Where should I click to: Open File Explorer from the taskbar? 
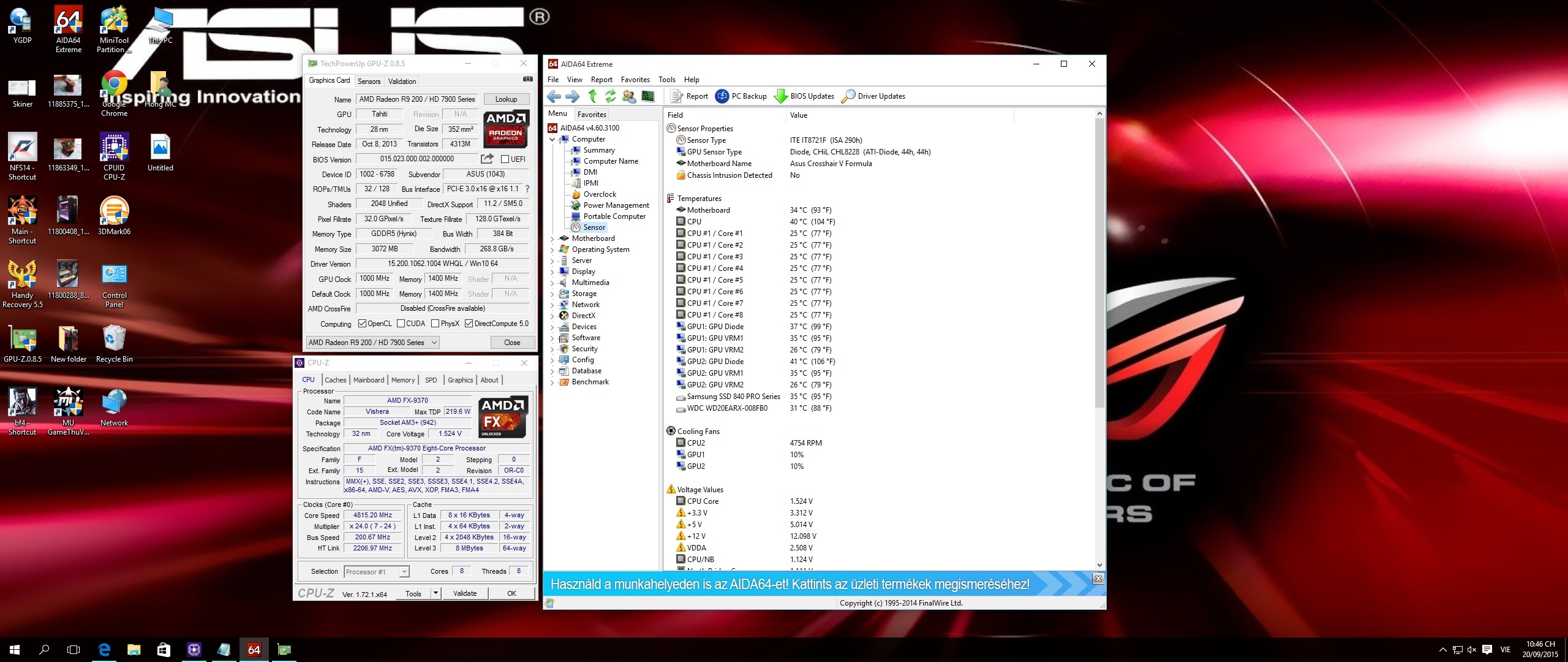tap(134, 650)
